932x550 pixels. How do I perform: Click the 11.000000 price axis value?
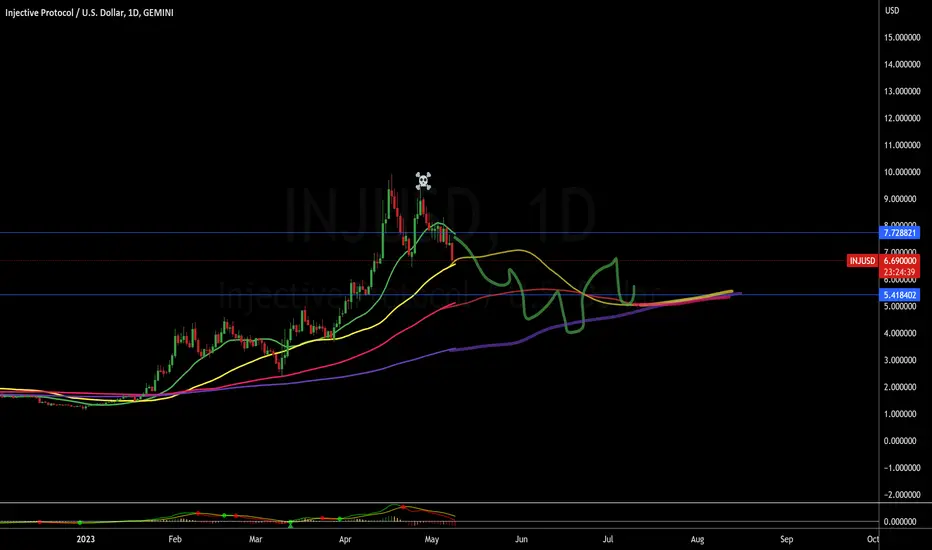902,145
